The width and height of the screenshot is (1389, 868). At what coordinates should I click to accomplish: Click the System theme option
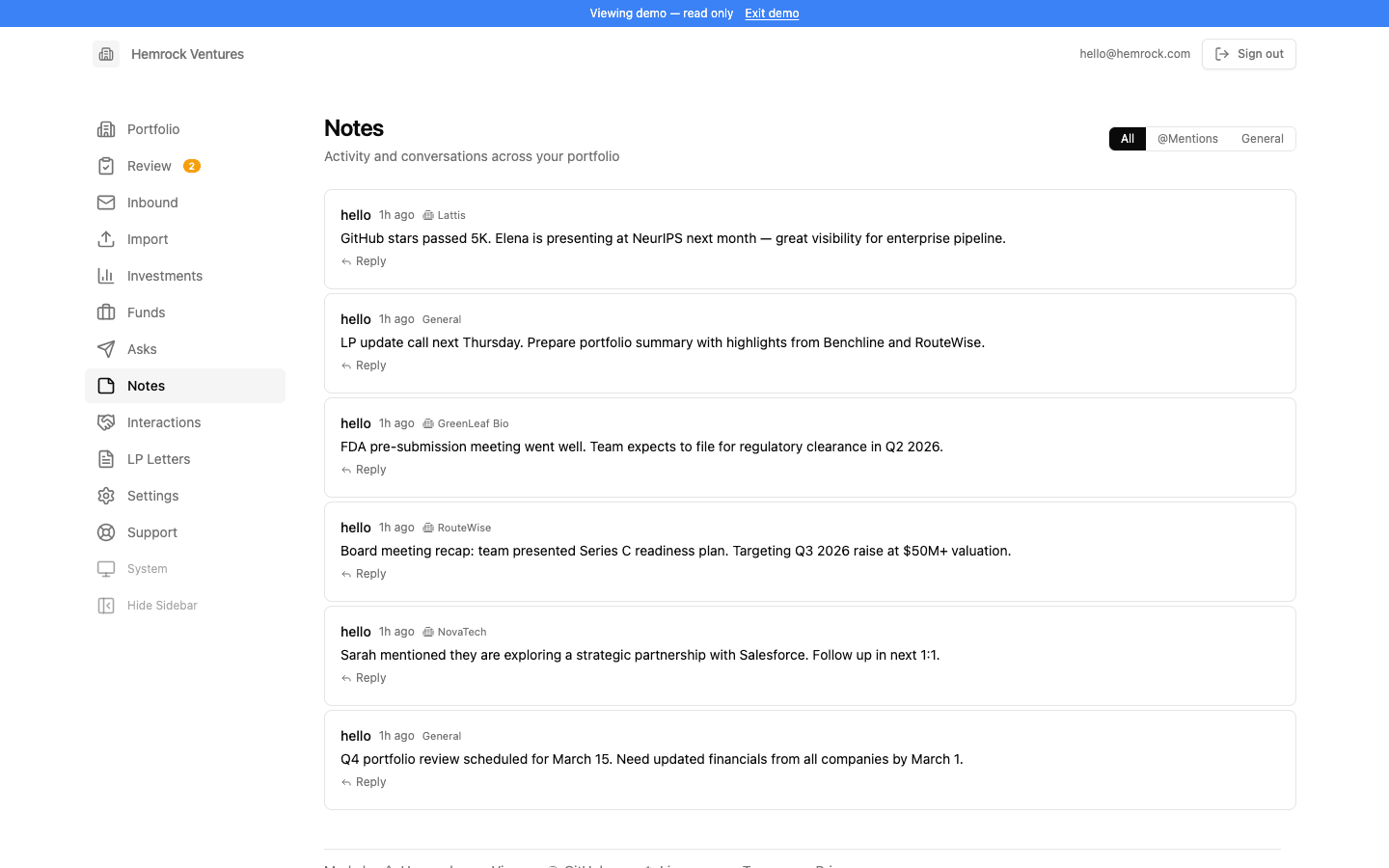pyautogui.click(x=185, y=569)
